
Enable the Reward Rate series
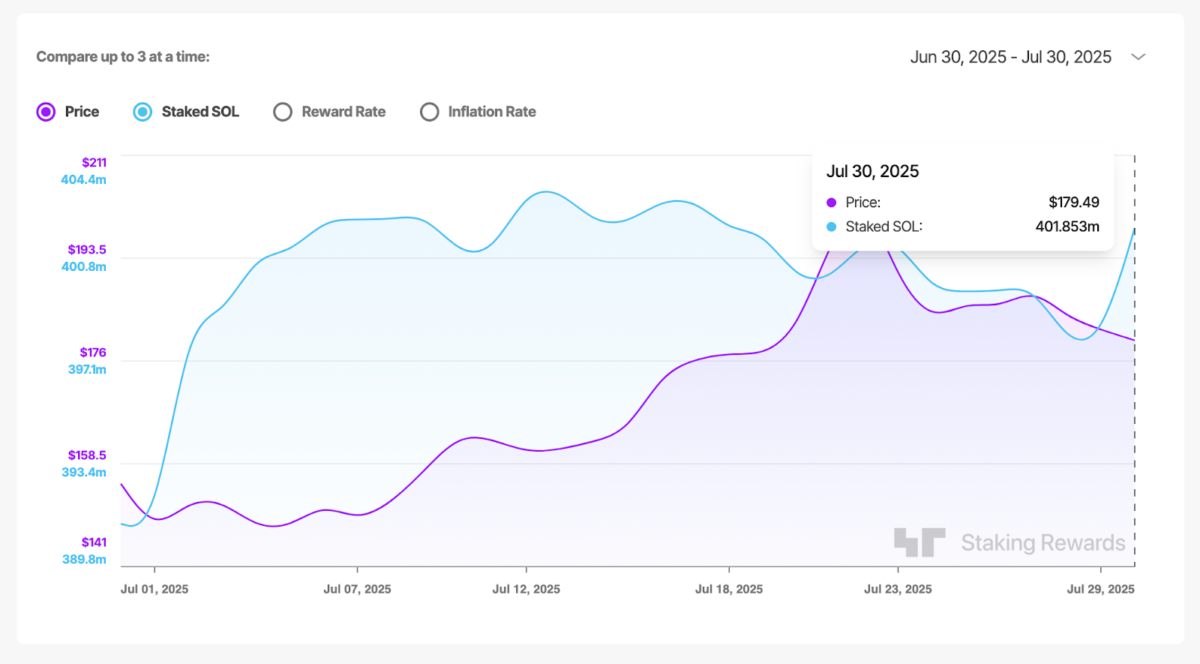coord(282,112)
